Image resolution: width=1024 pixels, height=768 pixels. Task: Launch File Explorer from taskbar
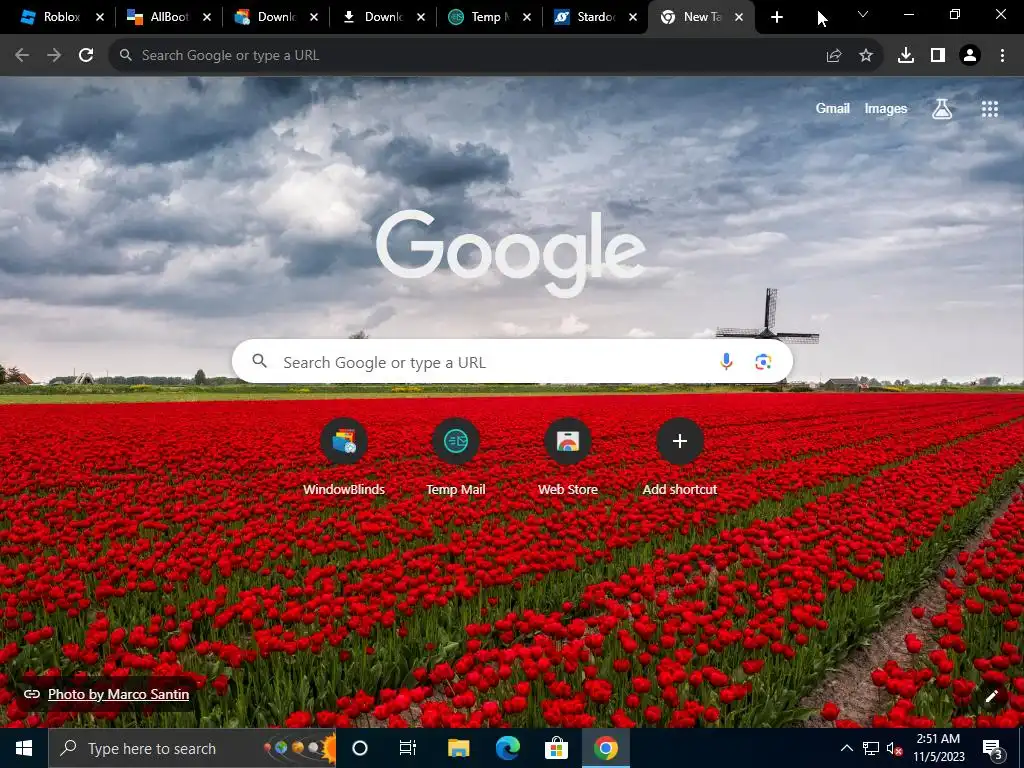pos(458,748)
